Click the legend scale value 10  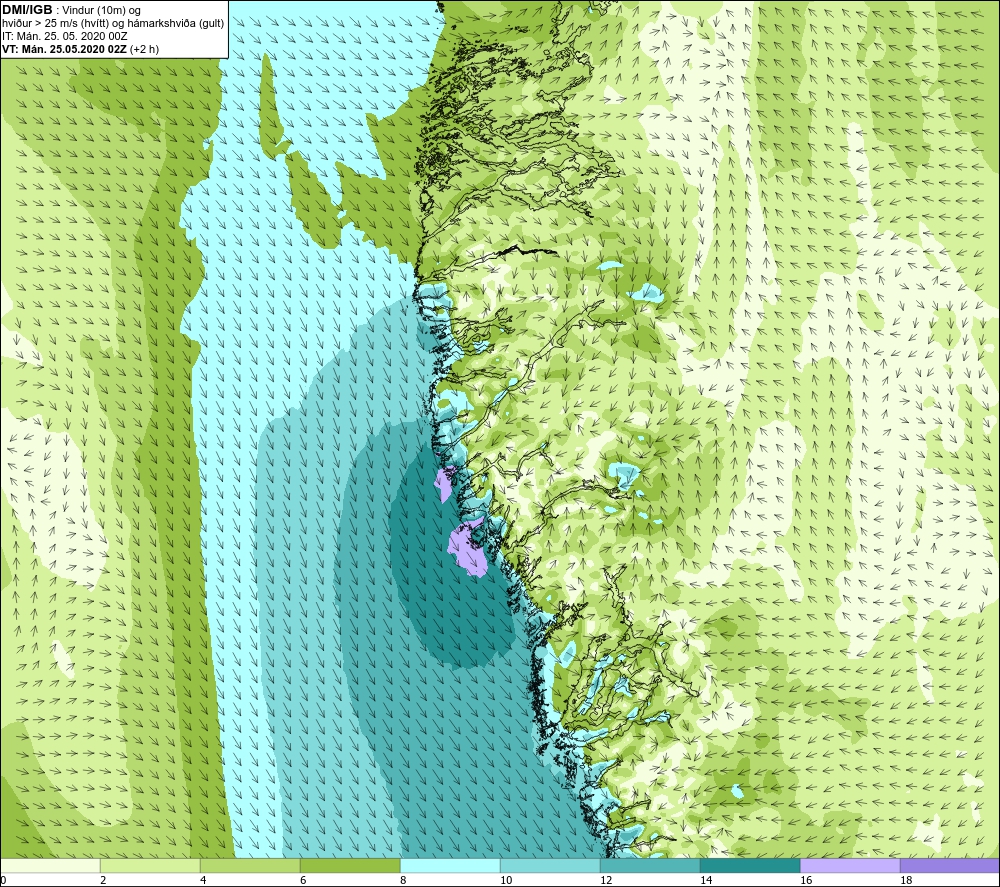coord(506,880)
